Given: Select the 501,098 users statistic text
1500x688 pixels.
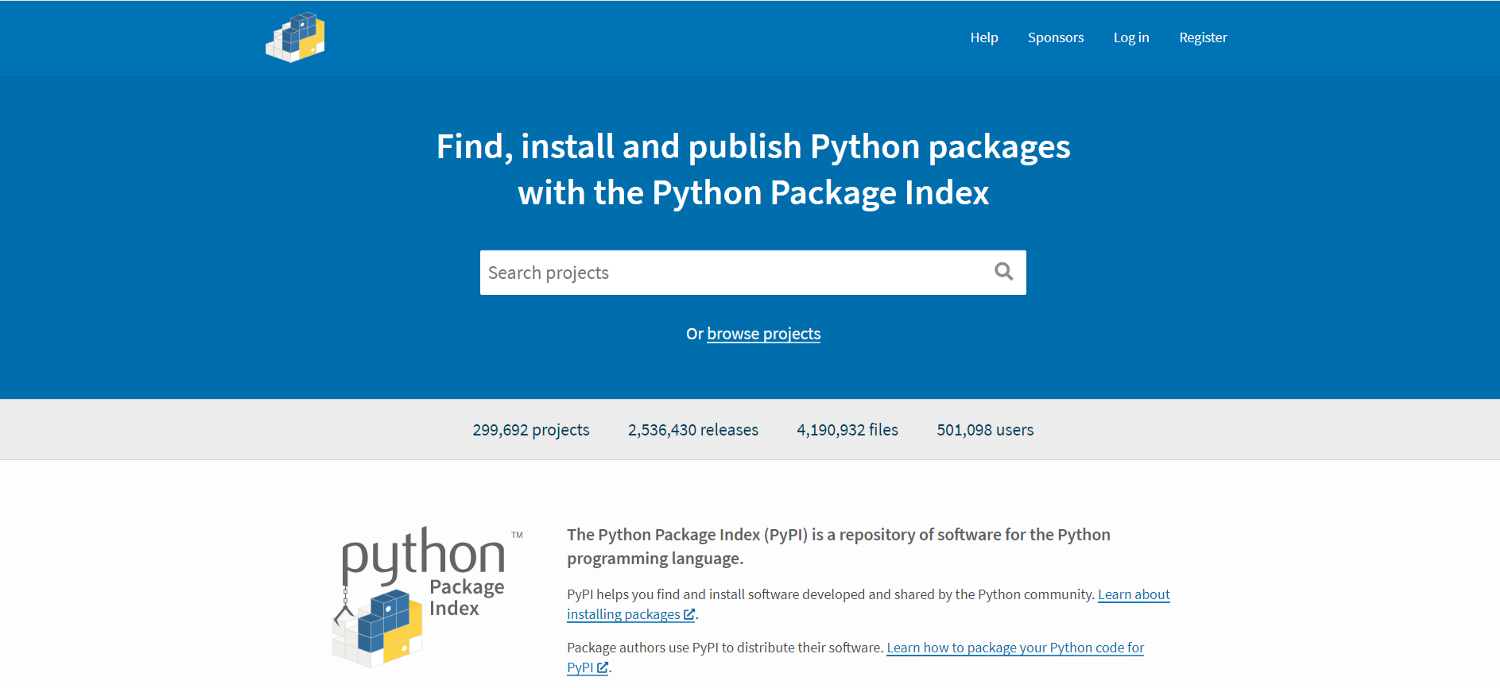Looking at the screenshot, I should (985, 430).
